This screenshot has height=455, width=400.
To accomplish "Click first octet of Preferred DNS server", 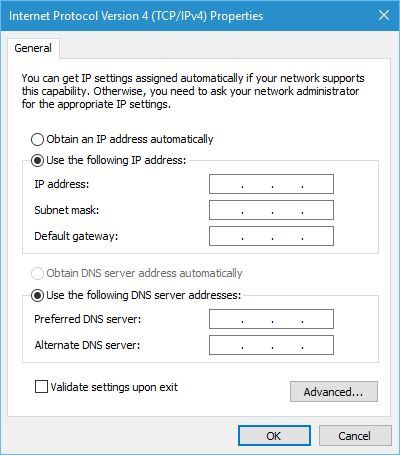I will [x=225, y=319].
